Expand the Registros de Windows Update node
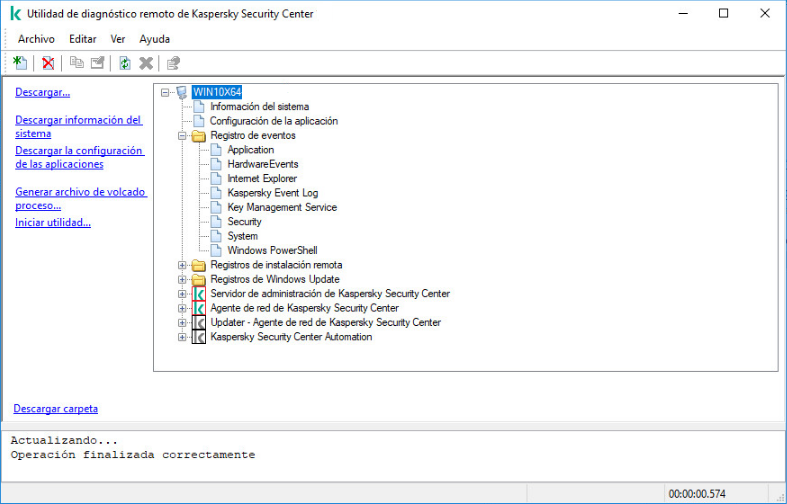 (x=182, y=280)
